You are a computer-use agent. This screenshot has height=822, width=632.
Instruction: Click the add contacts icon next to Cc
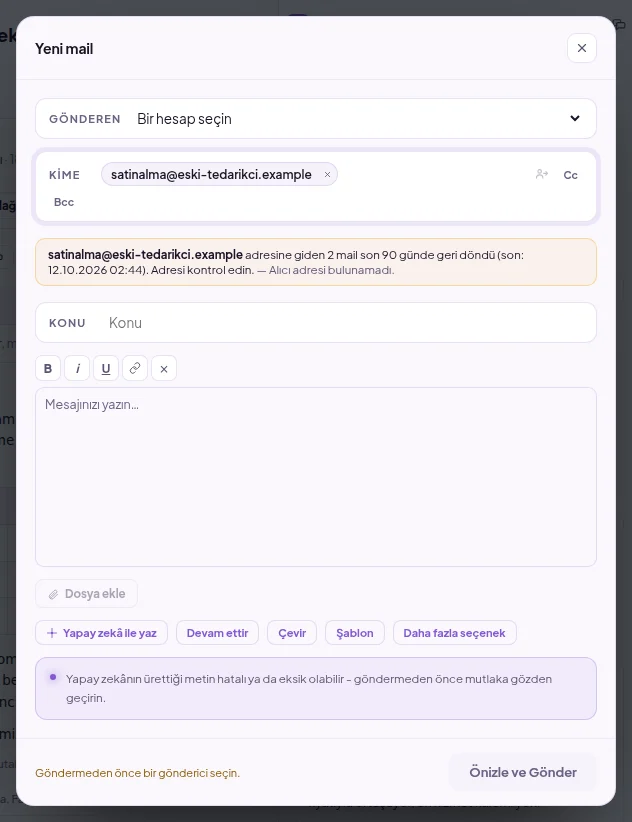[542, 174]
